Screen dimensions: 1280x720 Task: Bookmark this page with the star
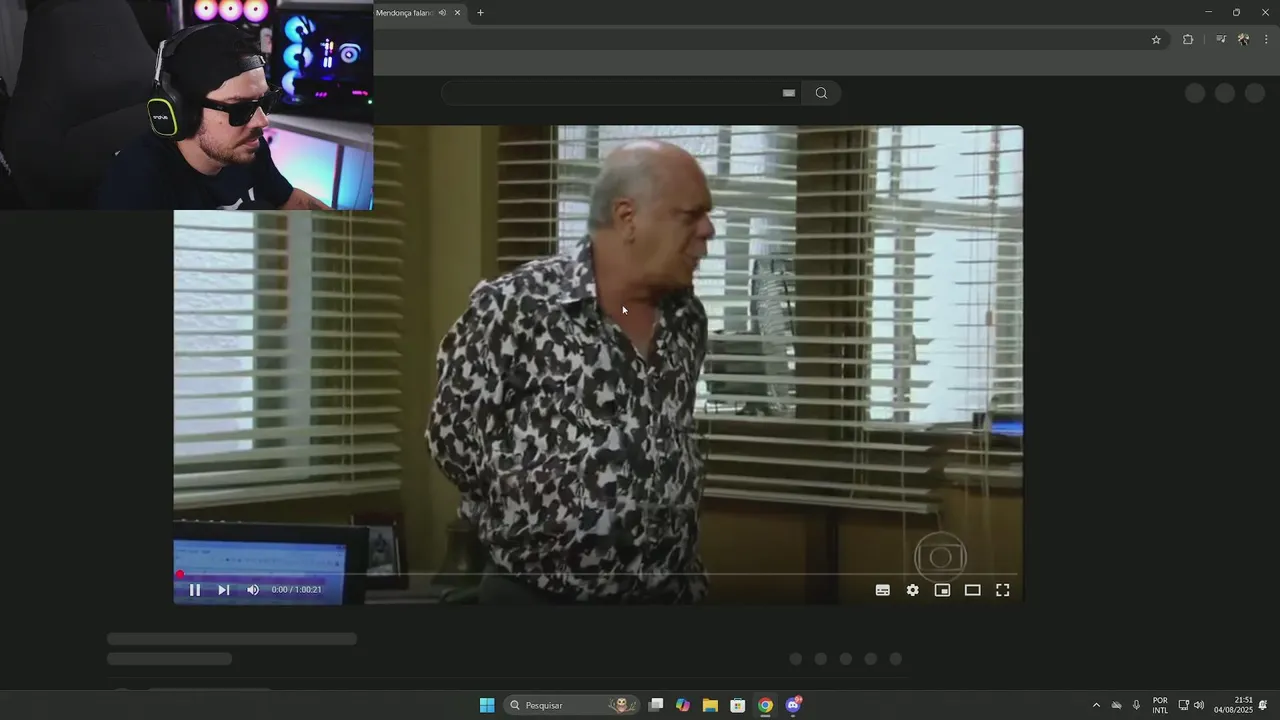[x=1156, y=40]
